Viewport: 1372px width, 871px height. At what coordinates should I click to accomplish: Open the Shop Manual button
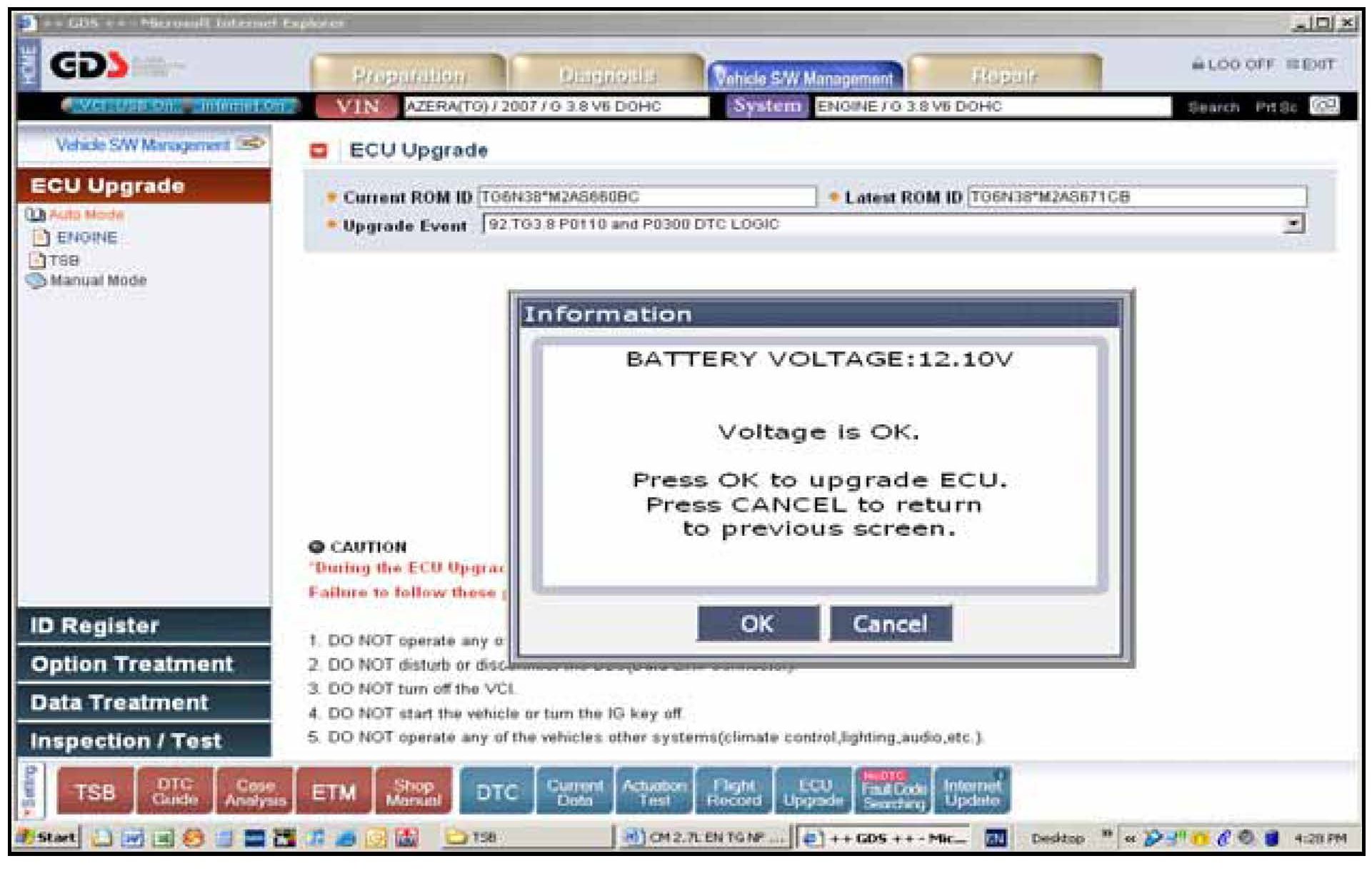pyautogui.click(x=414, y=792)
